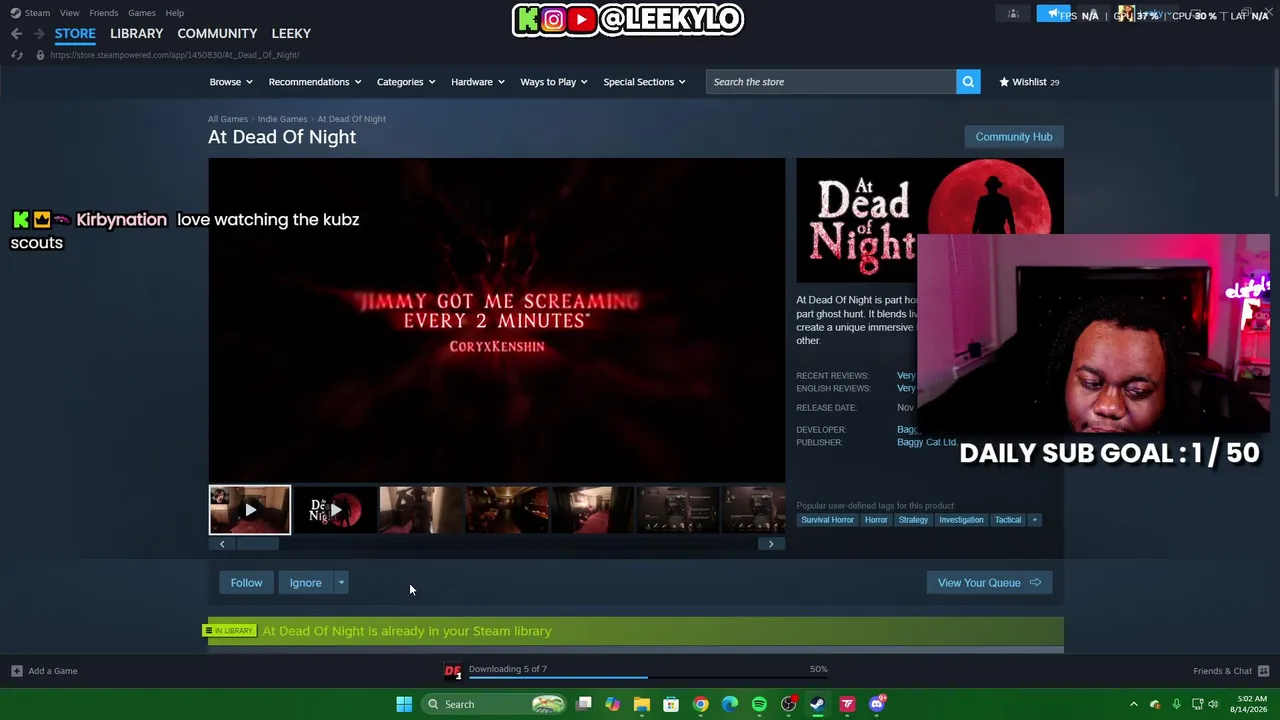This screenshot has width=1280, height=720.
Task: Click the Indie Games breadcrumb link
Action: coord(282,119)
